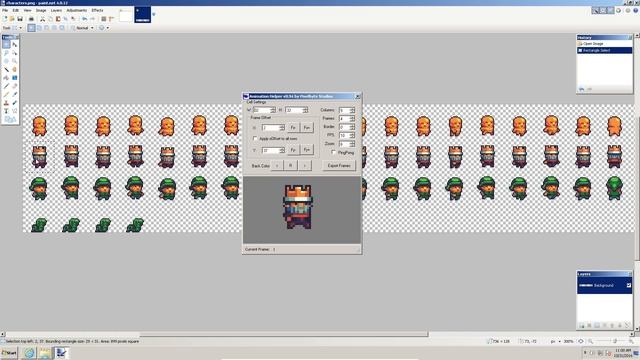640x360 pixels.
Task: Select the Pencil tool
Action: tap(6, 94)
